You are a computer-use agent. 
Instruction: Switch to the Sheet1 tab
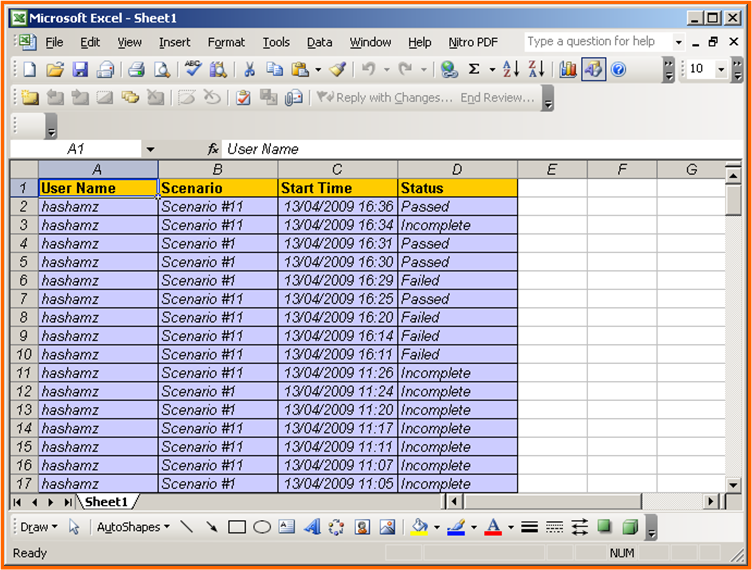pyautogui.click(x=106, y=502)
